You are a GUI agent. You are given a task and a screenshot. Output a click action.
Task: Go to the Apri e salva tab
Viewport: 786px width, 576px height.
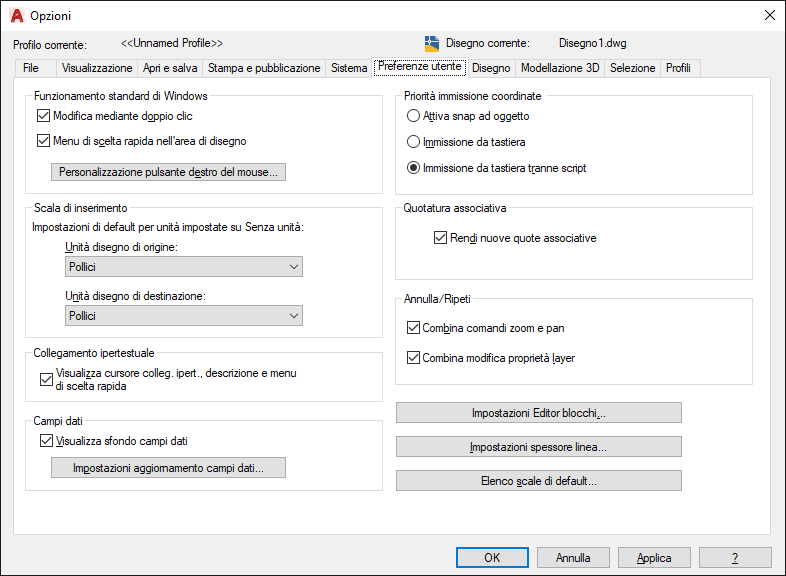point(170,68)
